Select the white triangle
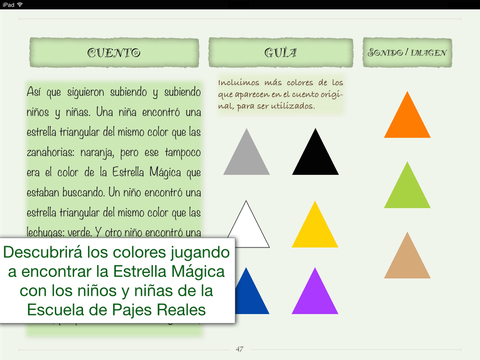Viewport: 480px width, 360px height. point(248,224)
